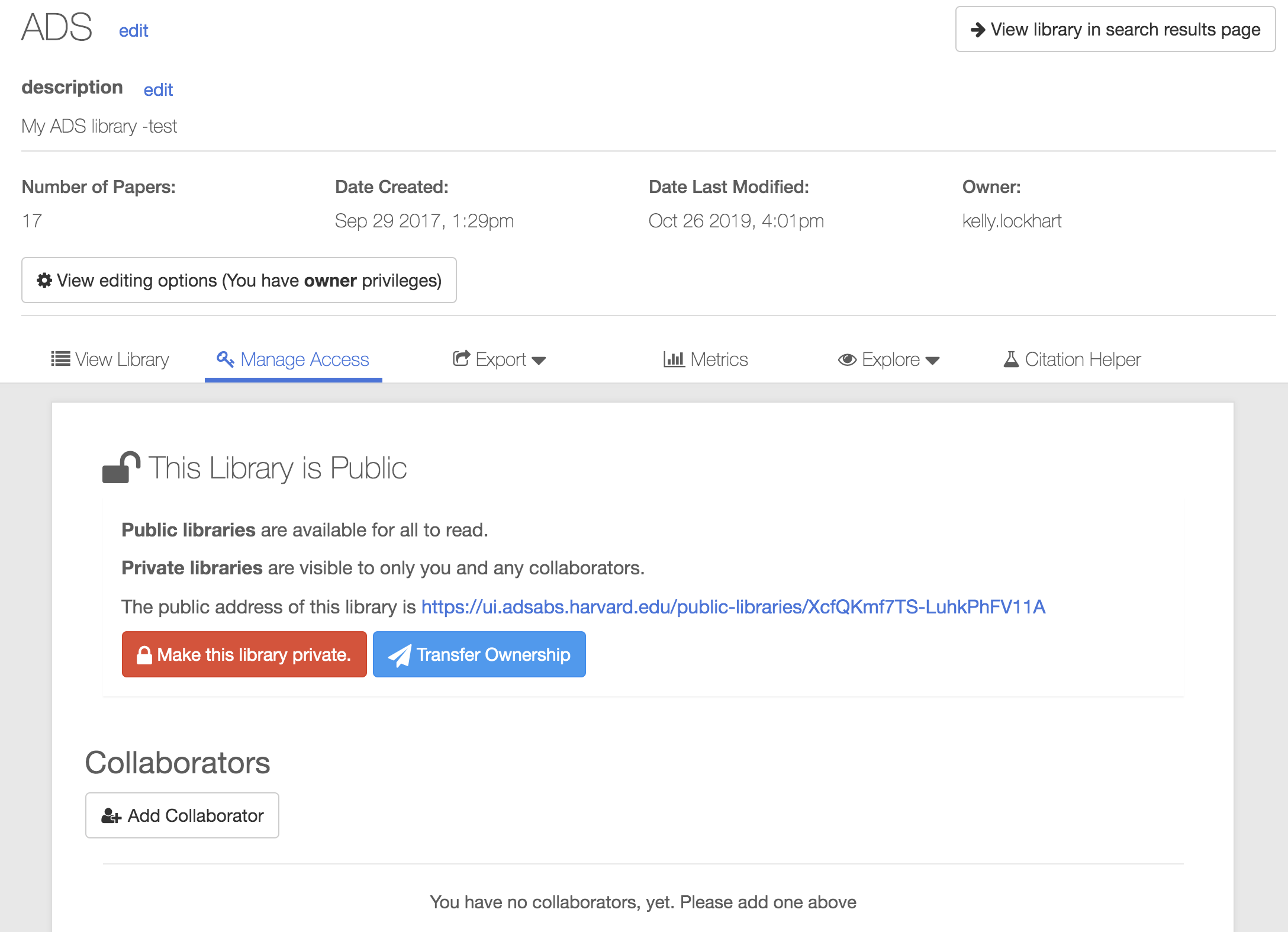Expand the Export dropdown caret
Viewport: 1288px width, 932px height.
(x=539, y=360)
